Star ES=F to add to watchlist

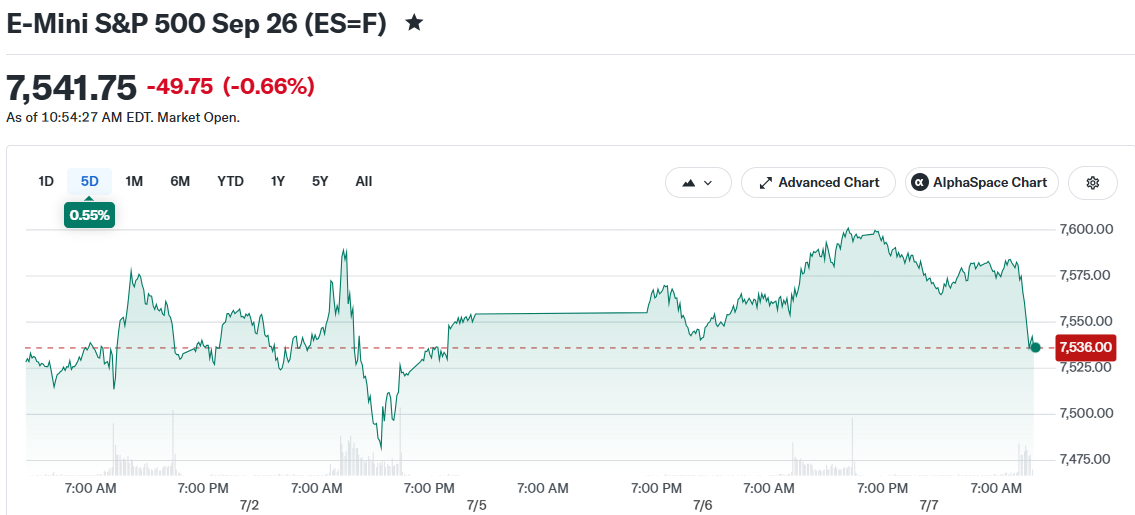point(414,23)
